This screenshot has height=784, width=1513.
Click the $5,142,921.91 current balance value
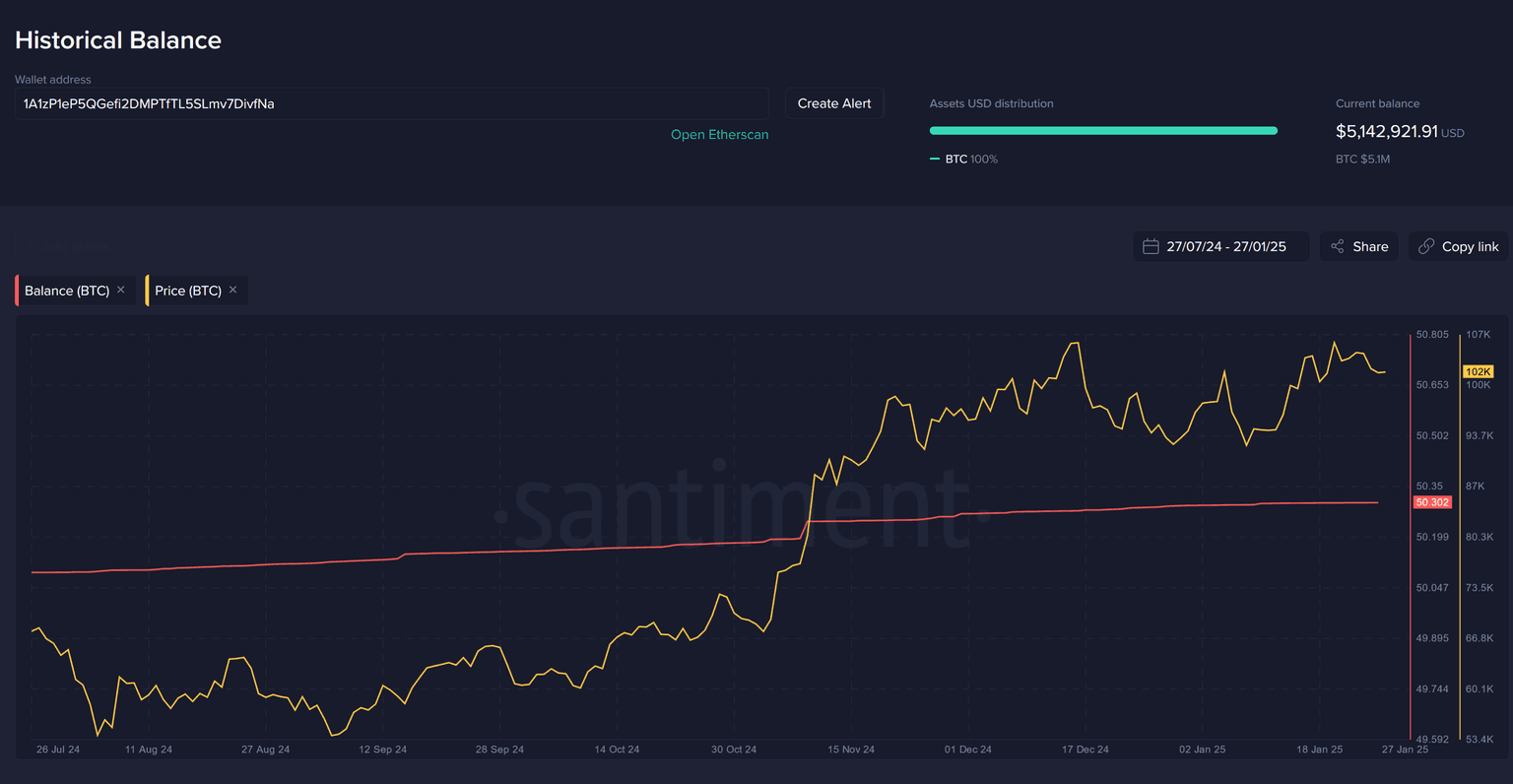[1386, 131]
